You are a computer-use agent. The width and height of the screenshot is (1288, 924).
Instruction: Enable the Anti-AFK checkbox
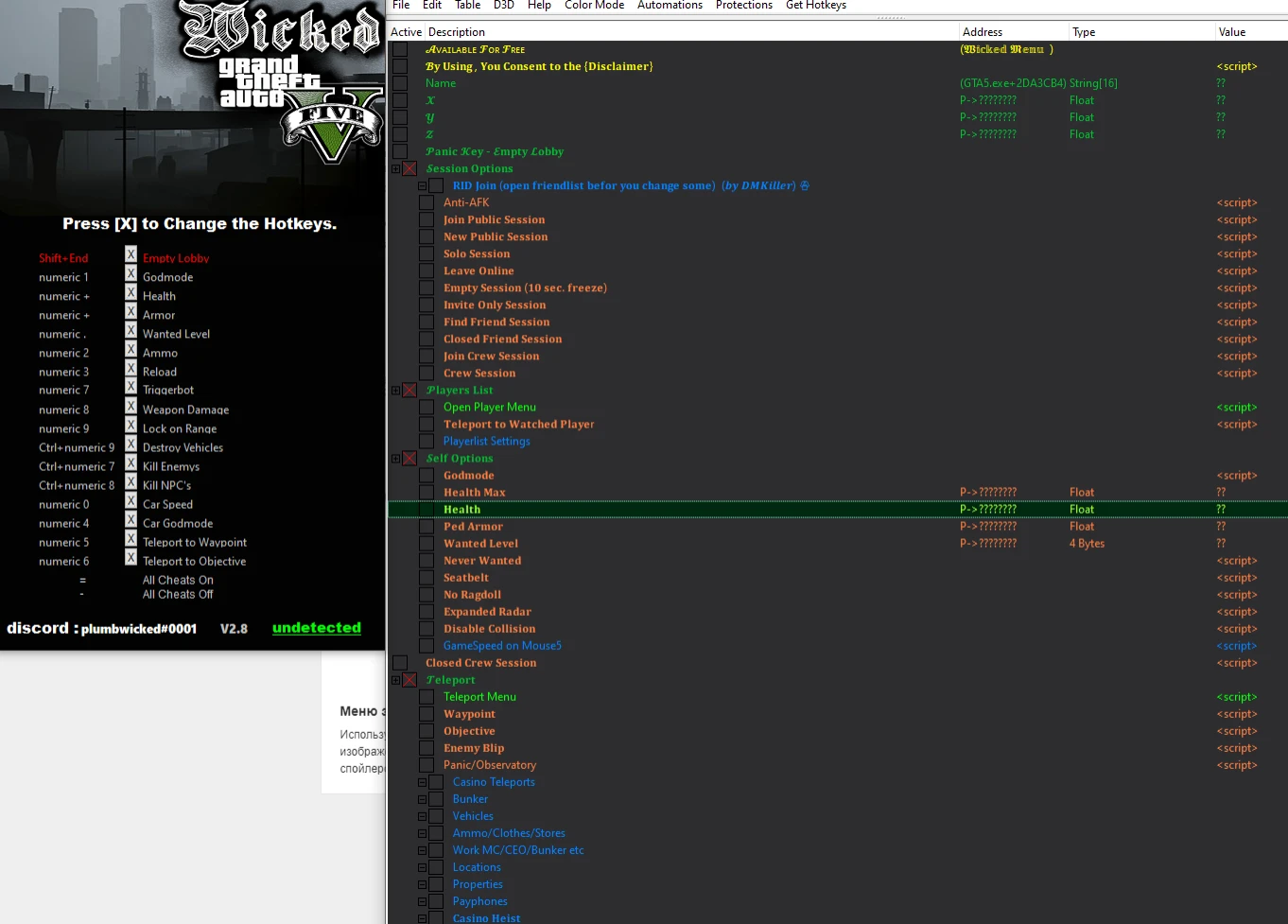pos(426,202)
